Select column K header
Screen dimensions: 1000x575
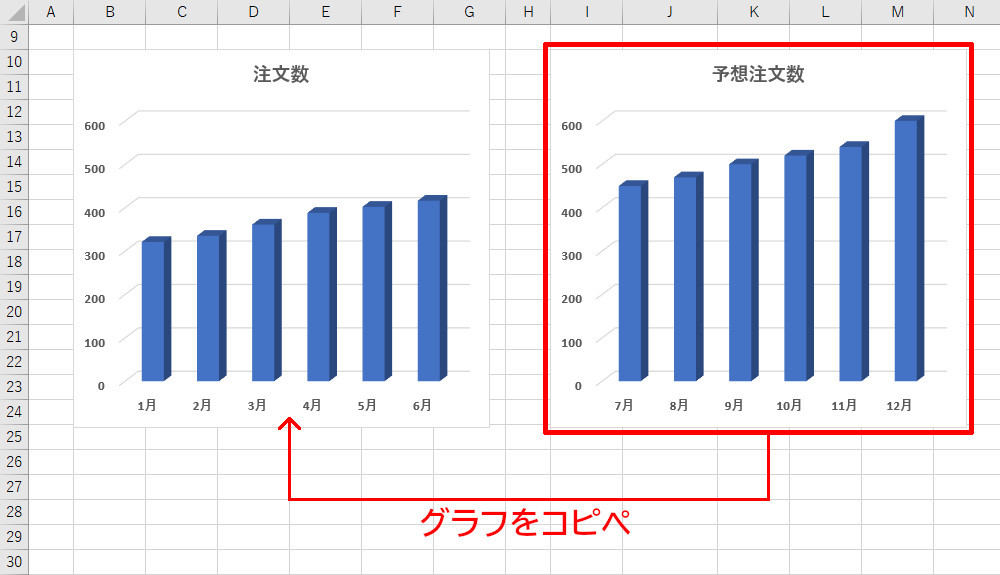753,11
